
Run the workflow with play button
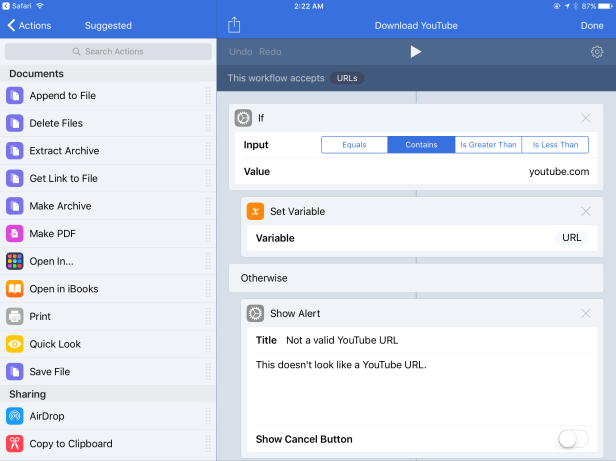(x=416, y=52)
